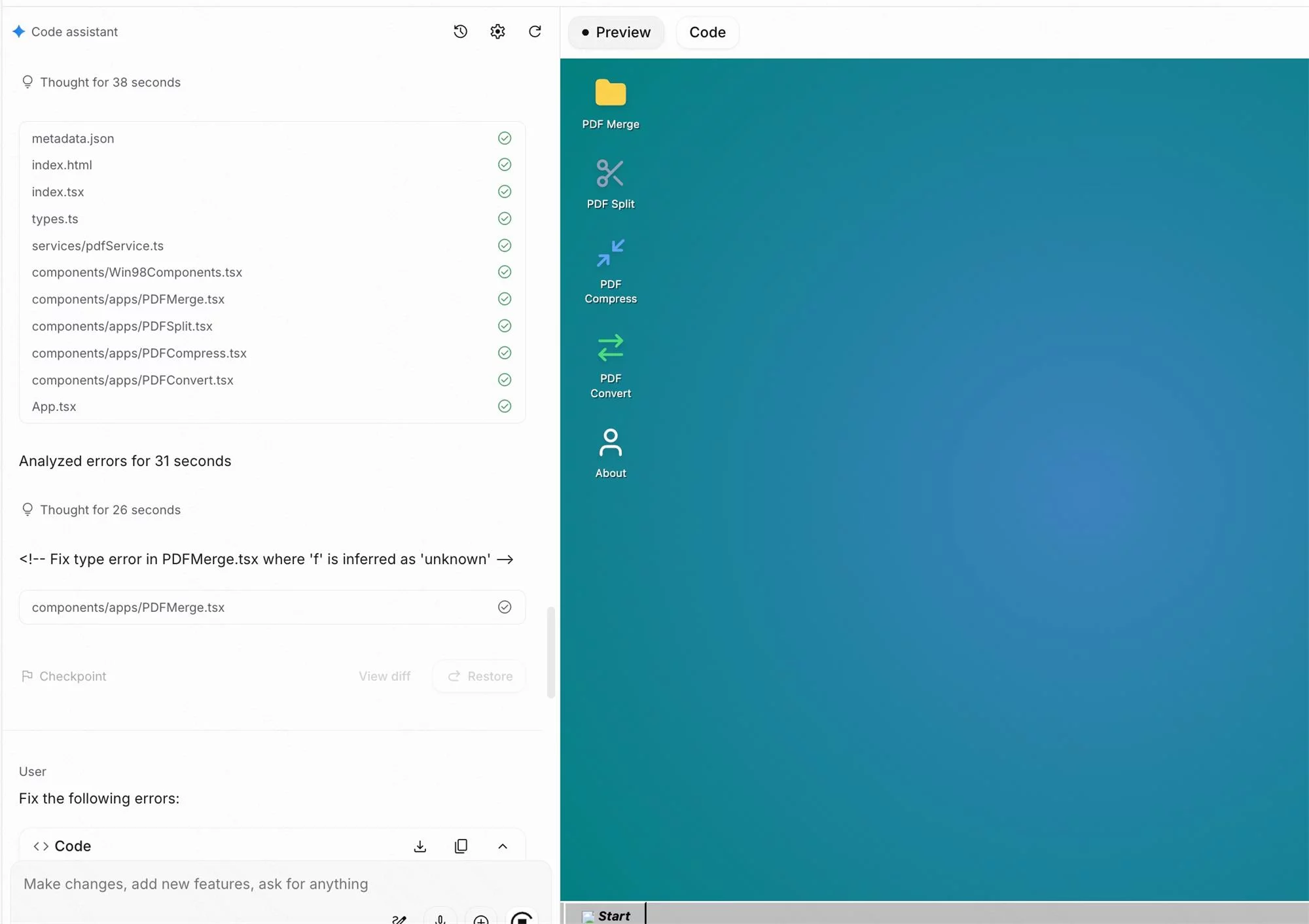Open the Code assistant settings gear
This screenshot has height=924, width=1309.
click(497, 31)
